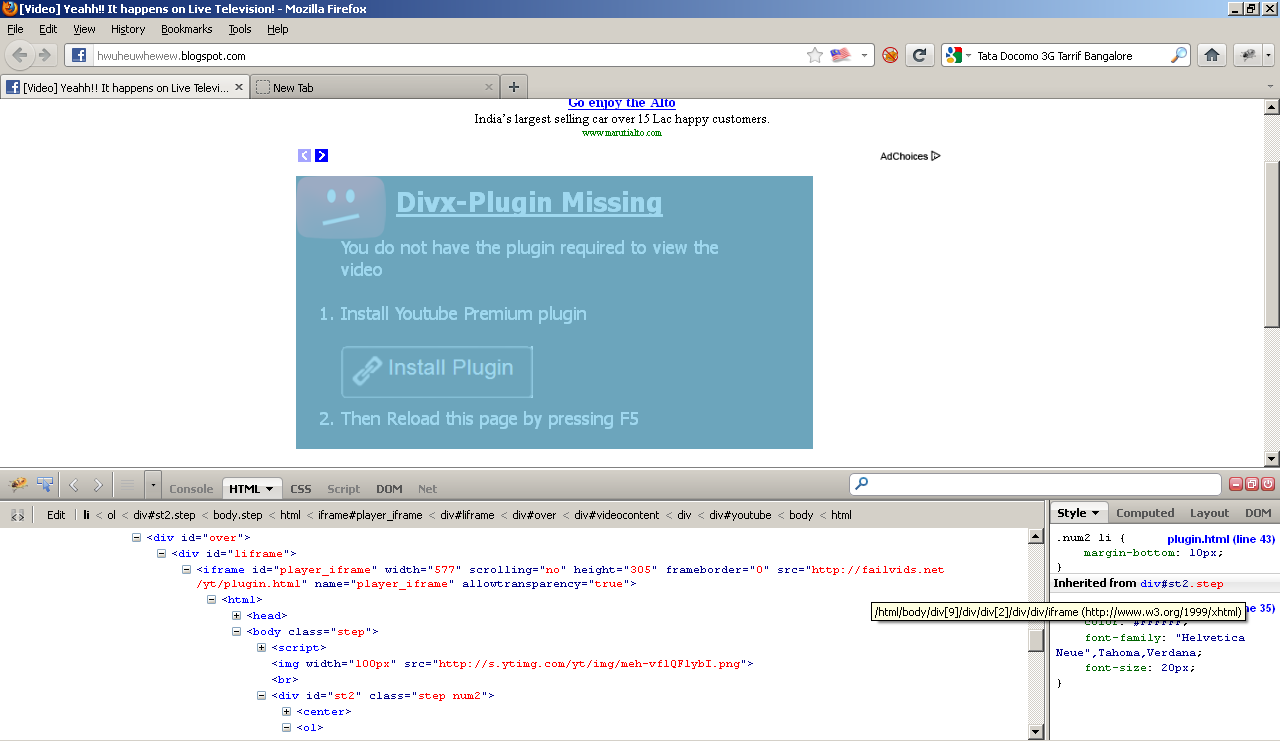
Task: Select div#youtube in the breadcrumb path
Action: 740,515
